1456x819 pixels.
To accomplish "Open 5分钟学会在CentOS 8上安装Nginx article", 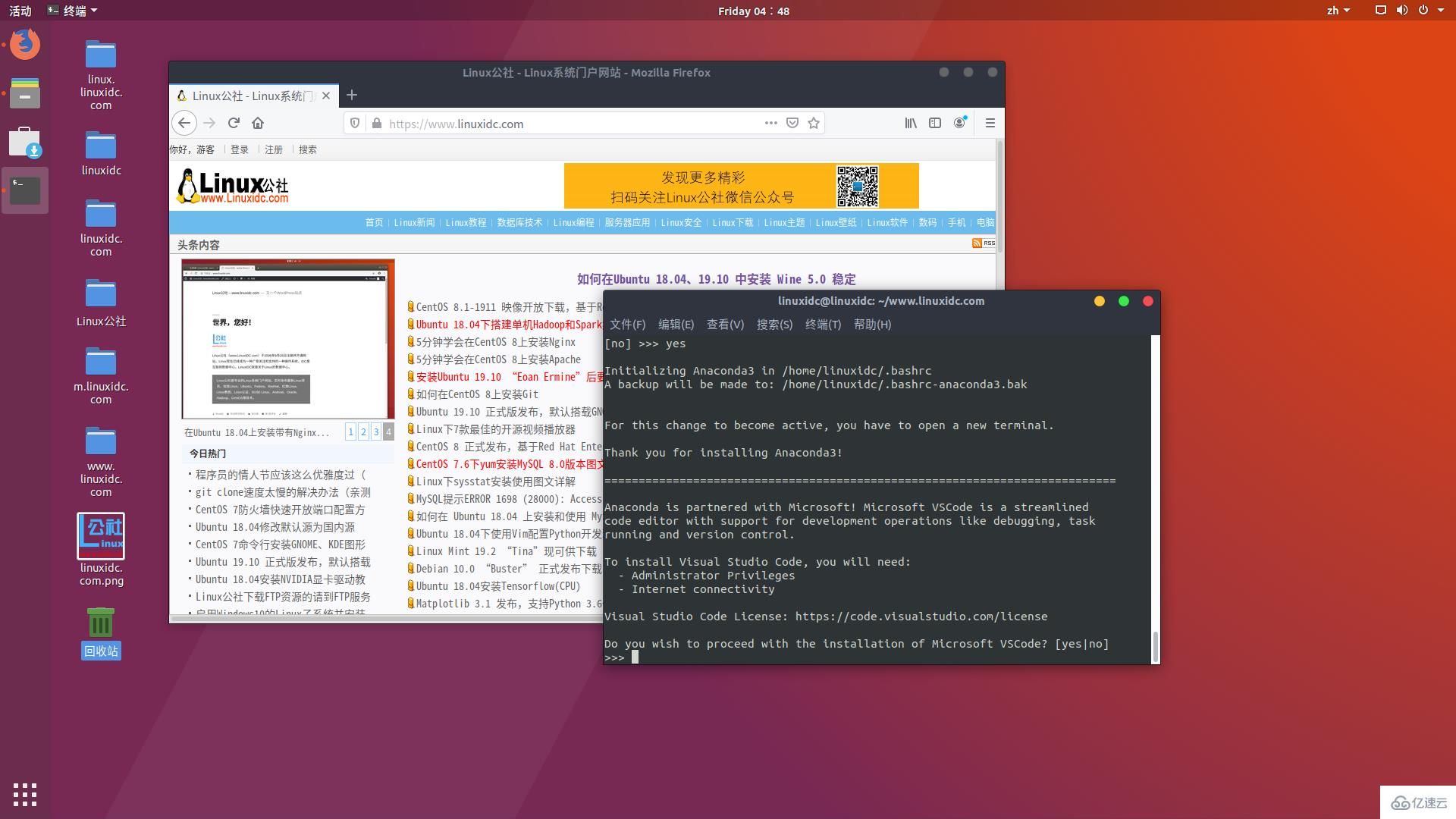I will click(496, 342).
